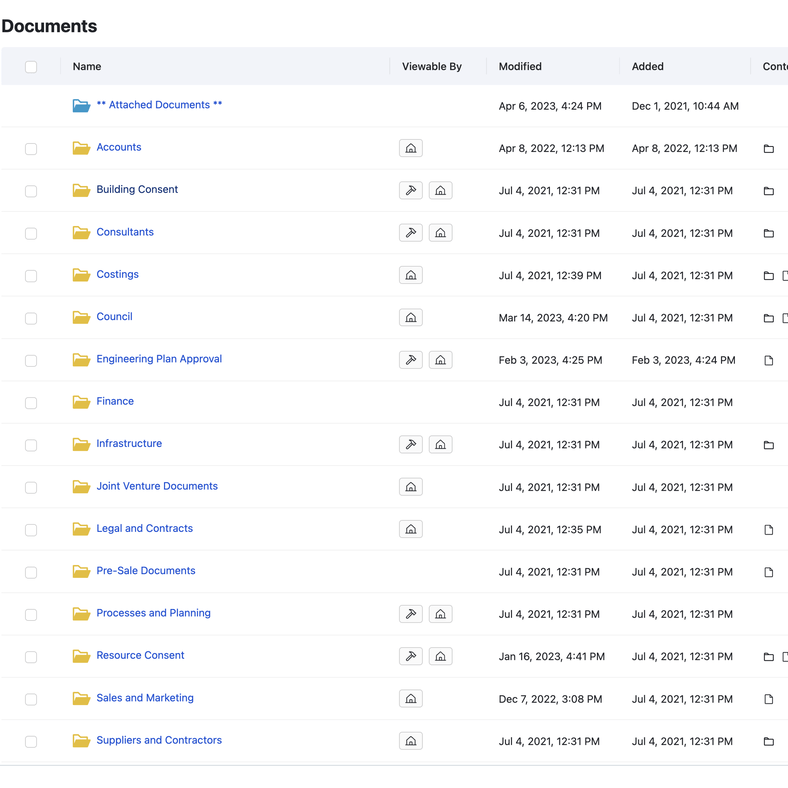Toggle the select-all checkbox in table header

coord(31,67)
